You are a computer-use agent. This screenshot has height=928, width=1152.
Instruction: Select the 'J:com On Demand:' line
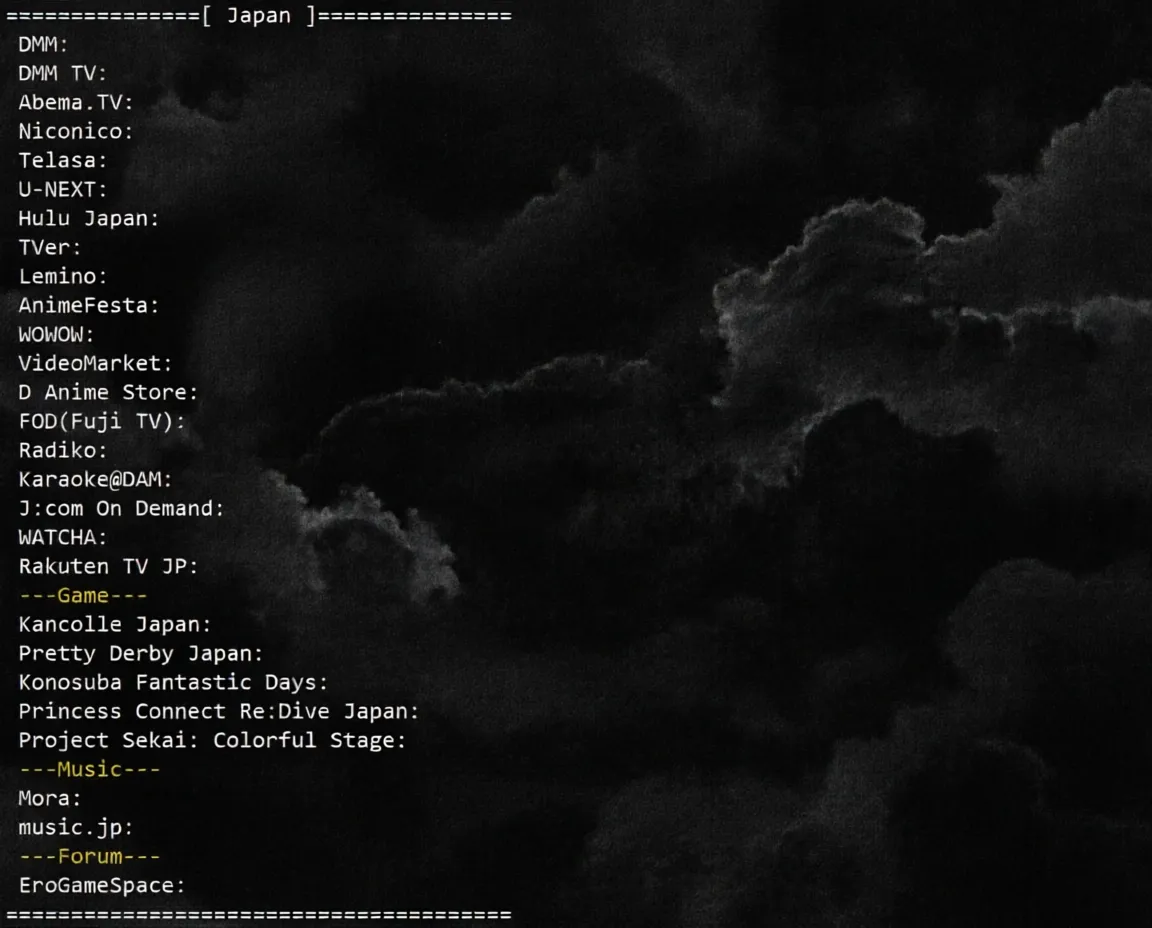(121, 508)
